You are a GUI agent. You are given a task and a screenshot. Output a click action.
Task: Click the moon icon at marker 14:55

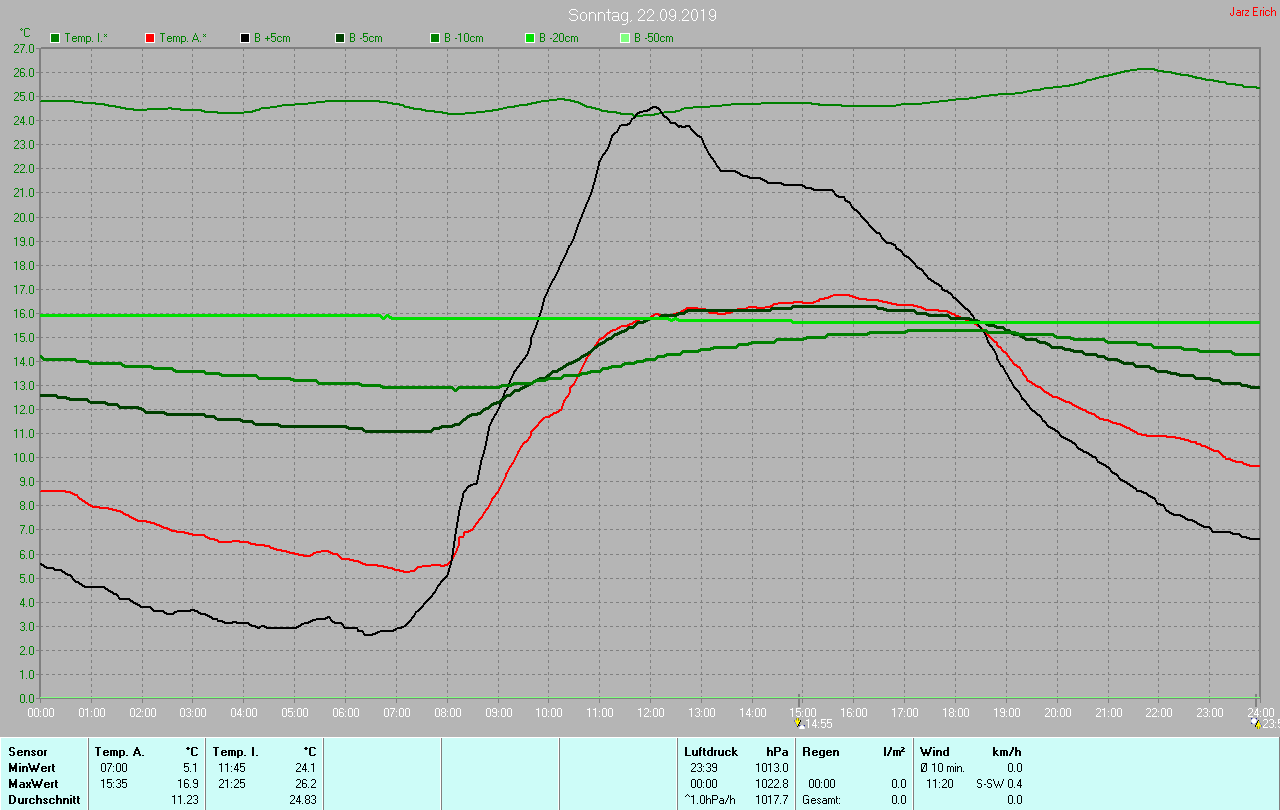tap(798, 722)
